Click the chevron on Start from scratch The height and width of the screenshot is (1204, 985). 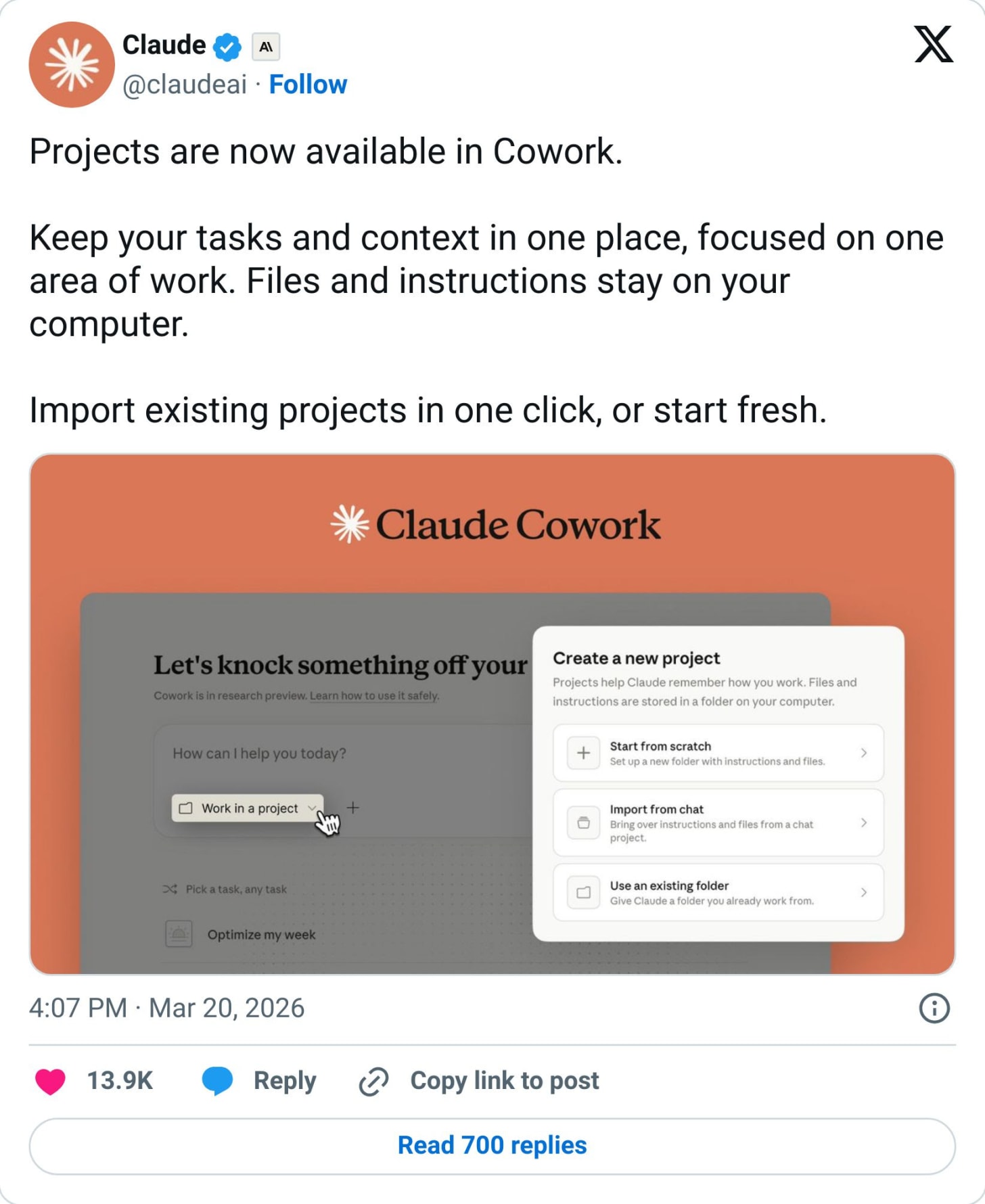[864, 753]
